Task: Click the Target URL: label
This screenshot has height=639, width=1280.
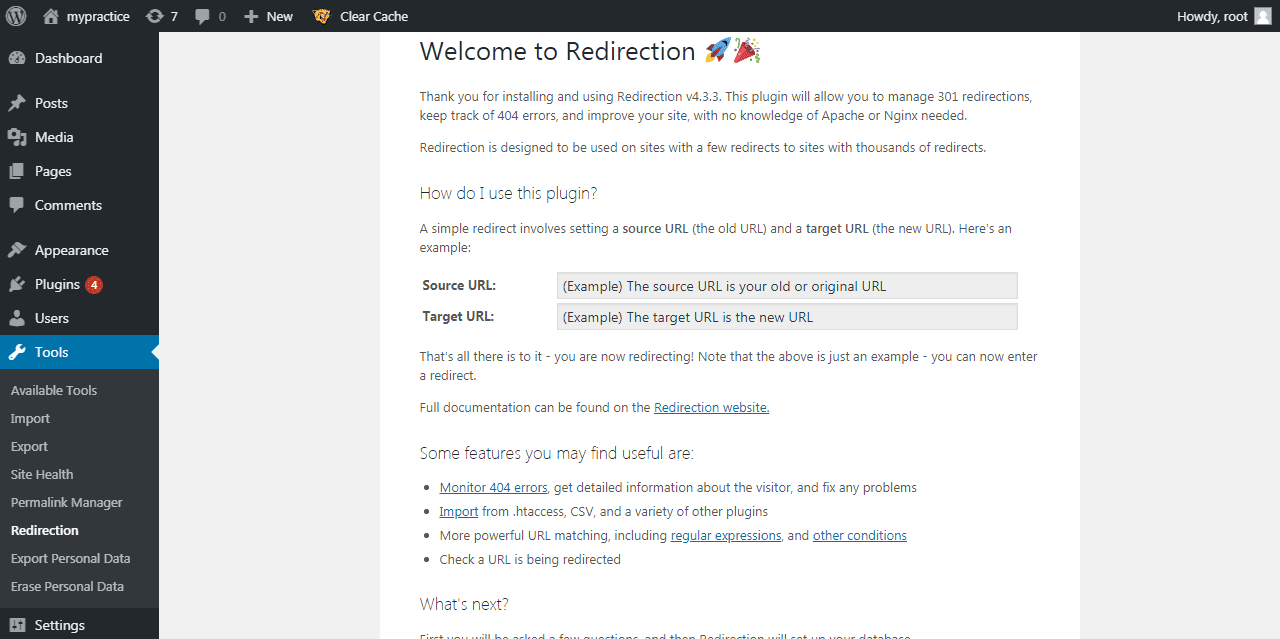Action: point(458,316)
